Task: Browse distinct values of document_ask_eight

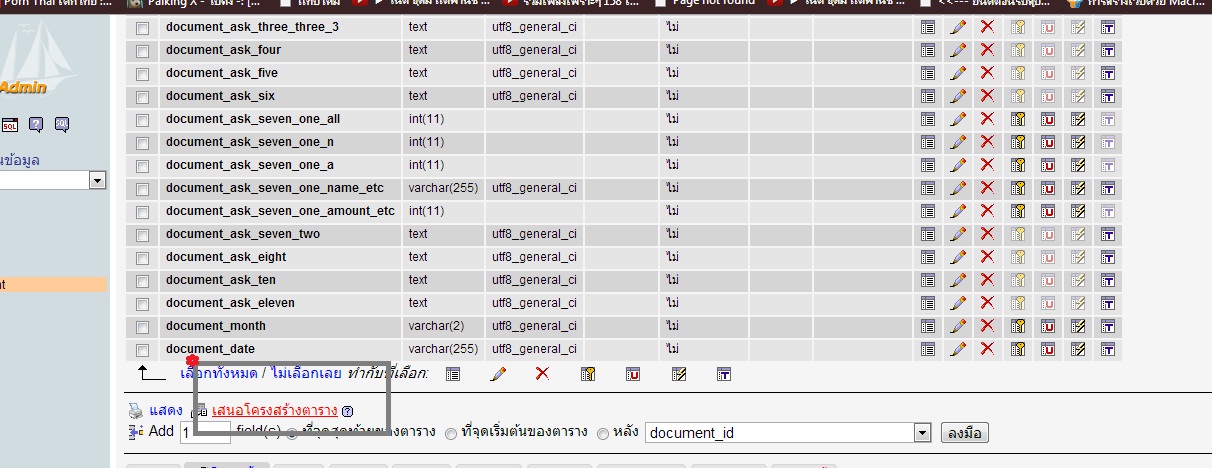Action: 928,257
